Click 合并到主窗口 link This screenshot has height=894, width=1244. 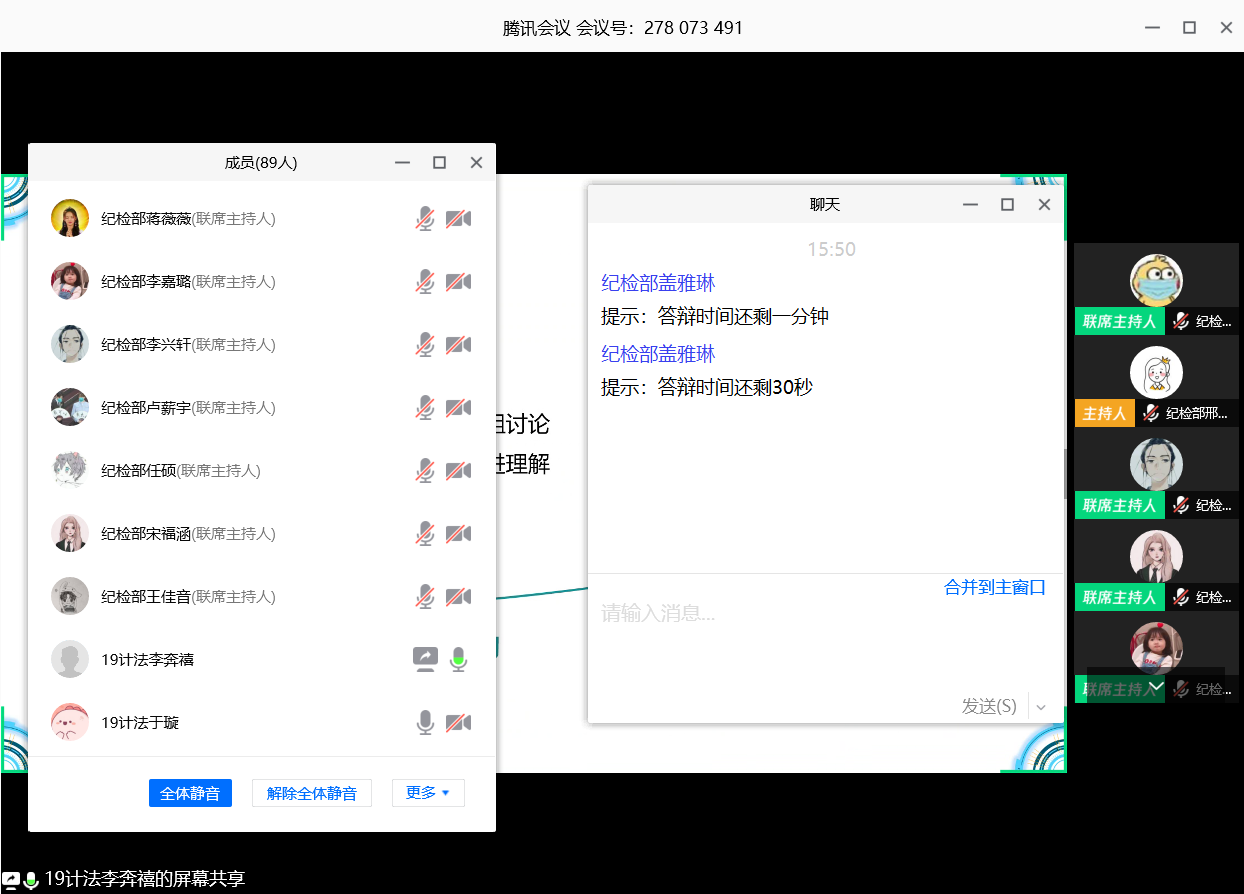pos(994,588)
